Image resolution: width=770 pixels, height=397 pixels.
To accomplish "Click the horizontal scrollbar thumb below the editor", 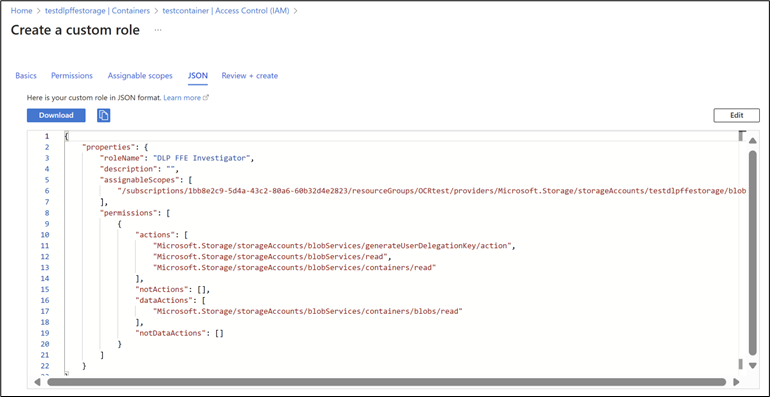I will [x=386, y=382].
